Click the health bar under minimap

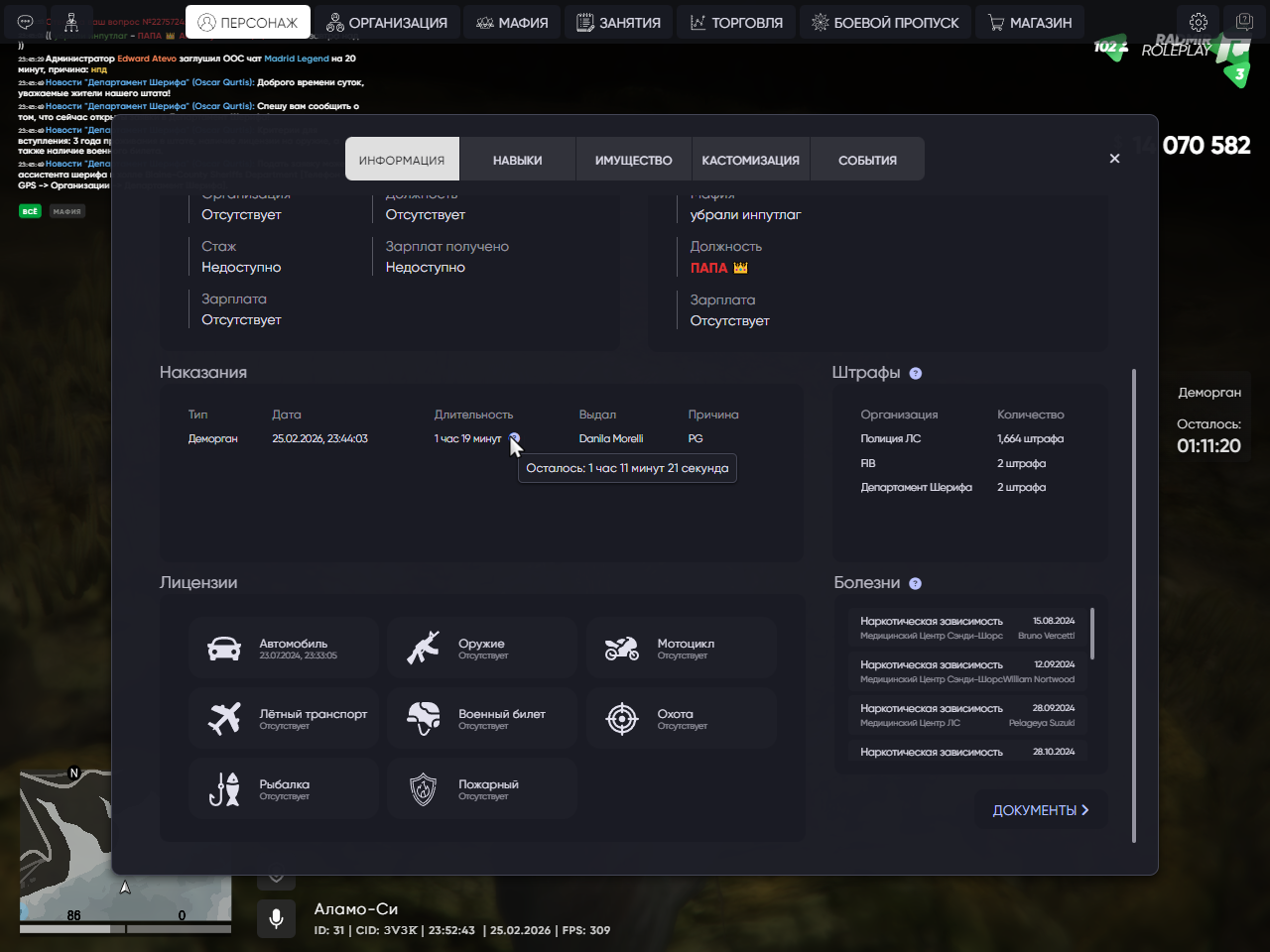pyautogui.click(x=72, y=929)
